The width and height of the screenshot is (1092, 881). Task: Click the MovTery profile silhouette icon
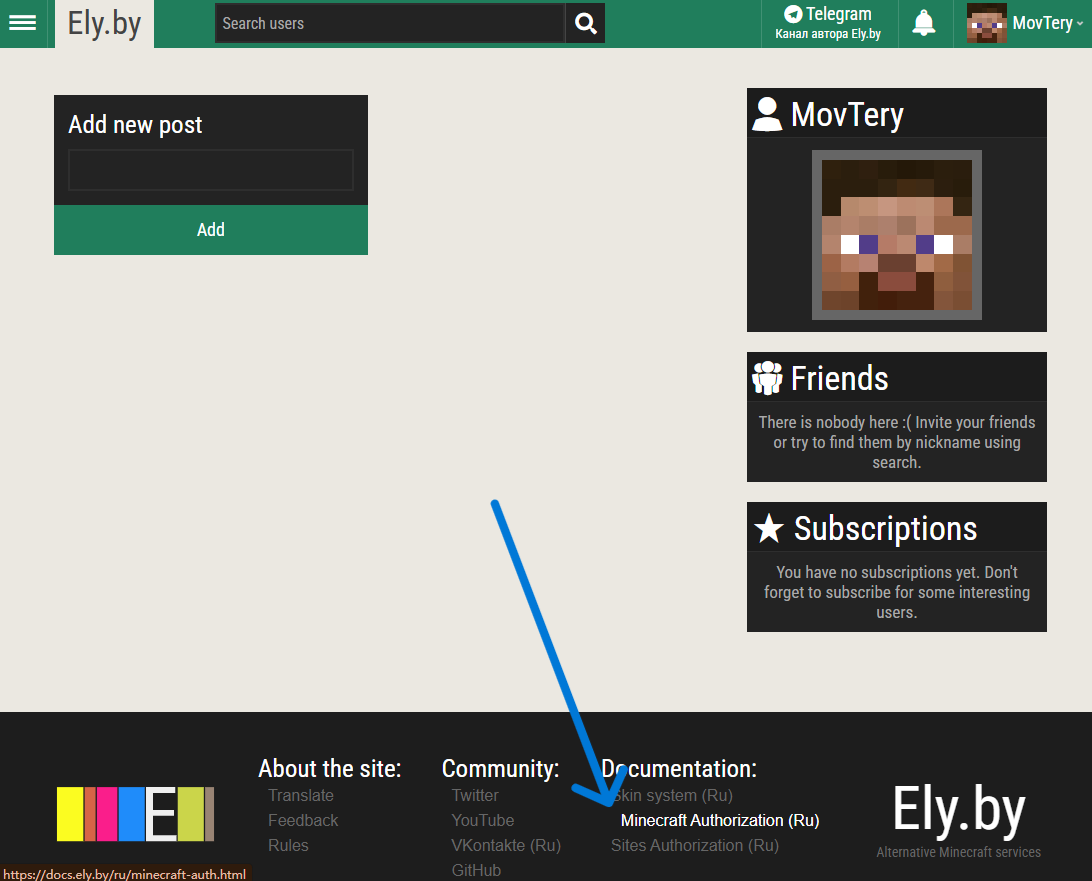pos(767,114)
